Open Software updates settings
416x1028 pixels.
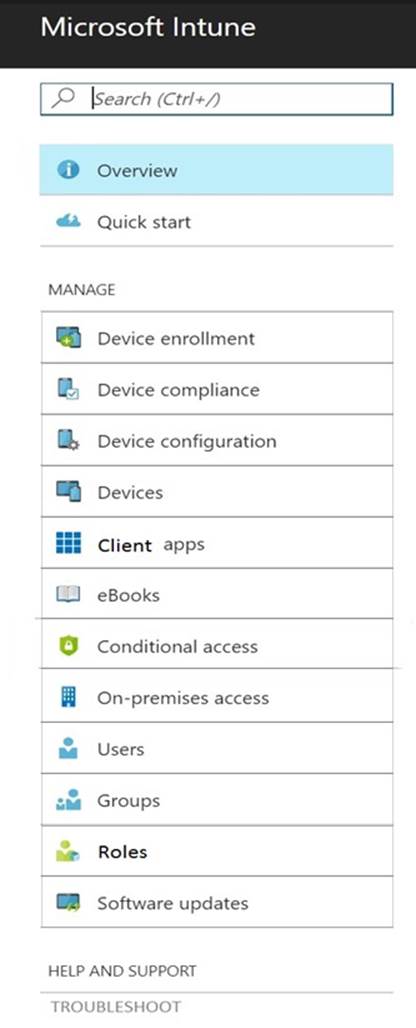(x=217, y=903)
